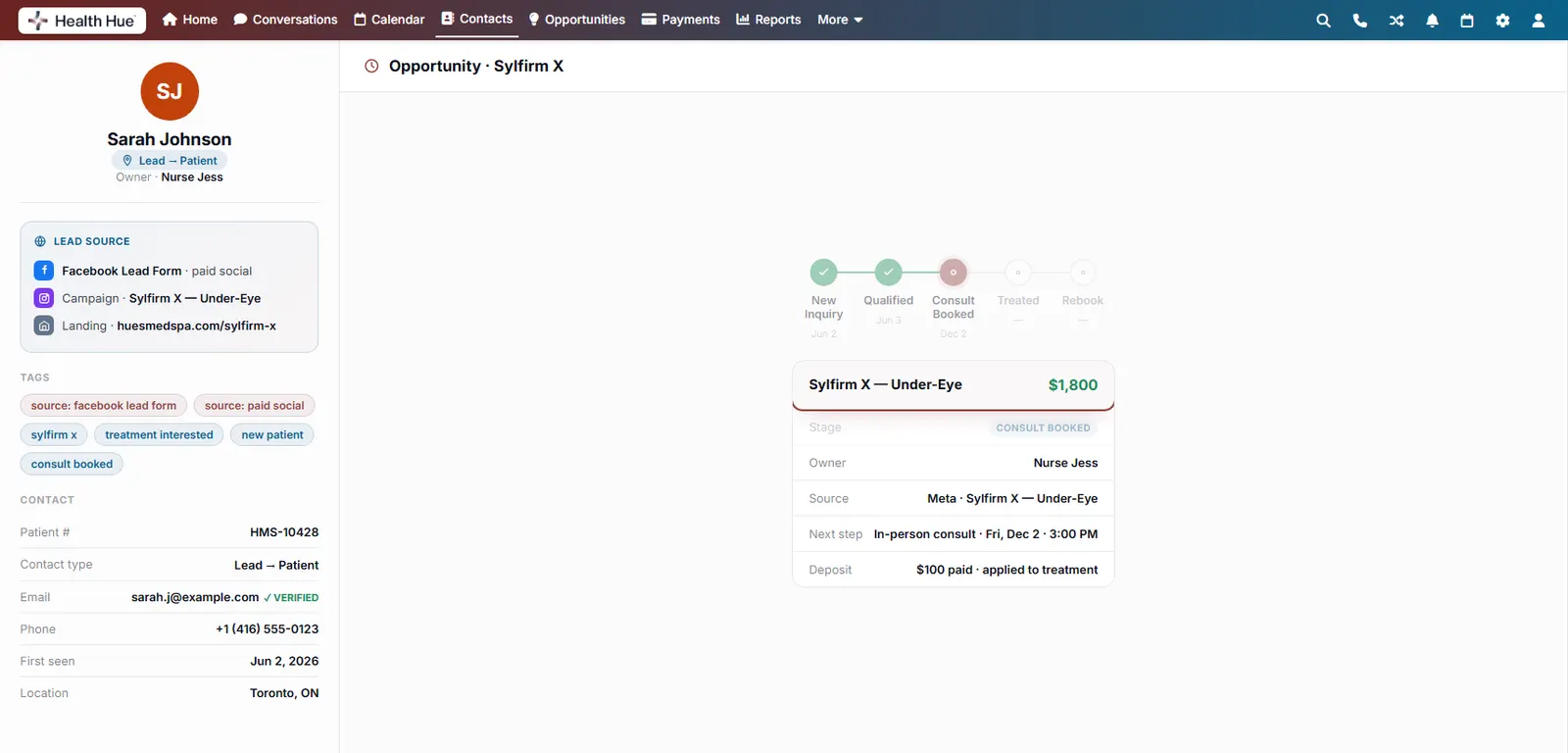
Task: Click the $100 paid deposit value
Action: tap(1007, 570)
